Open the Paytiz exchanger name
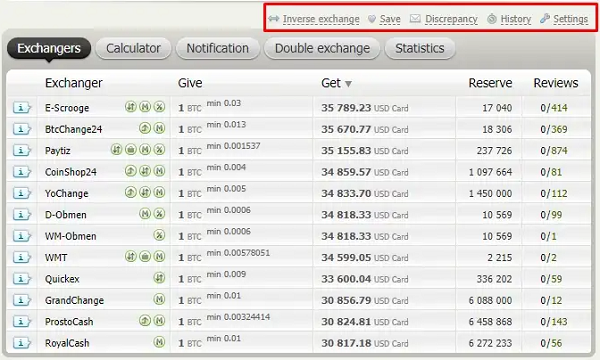600x360 pixels. coord(58,151)
